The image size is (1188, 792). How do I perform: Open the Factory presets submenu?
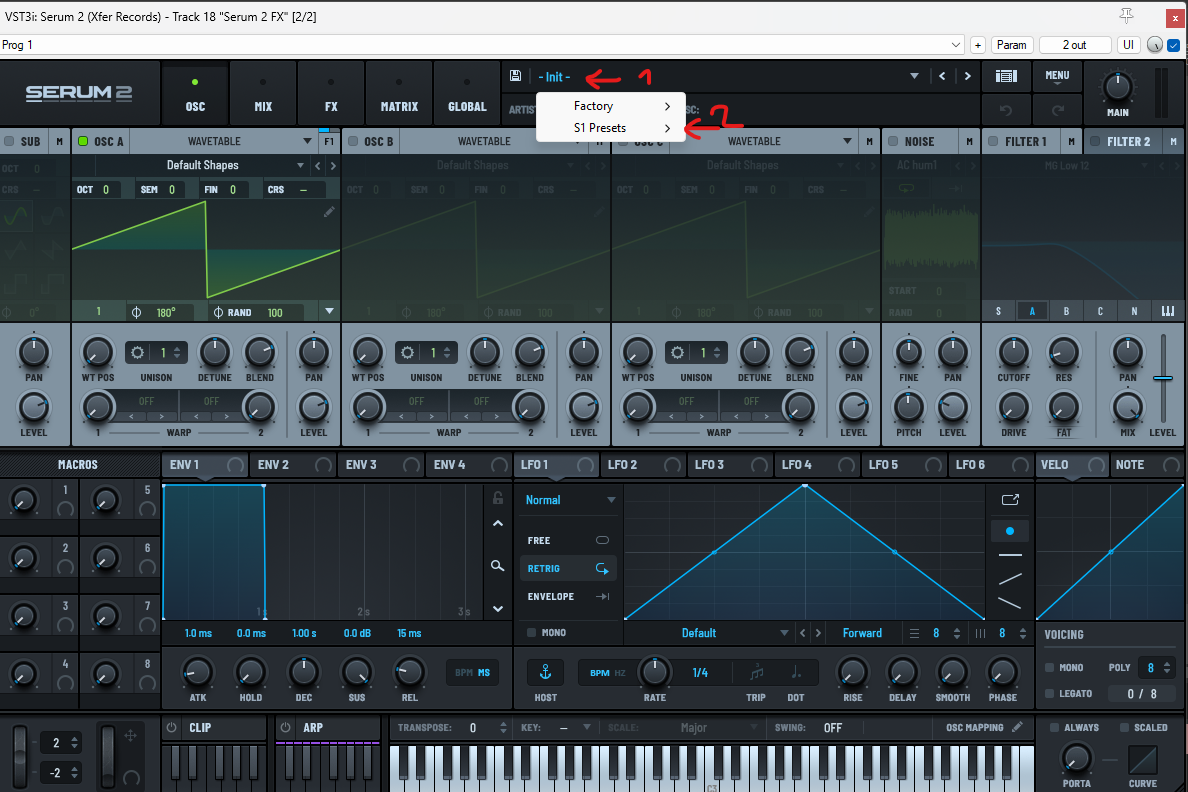click(x=611, y=106)
